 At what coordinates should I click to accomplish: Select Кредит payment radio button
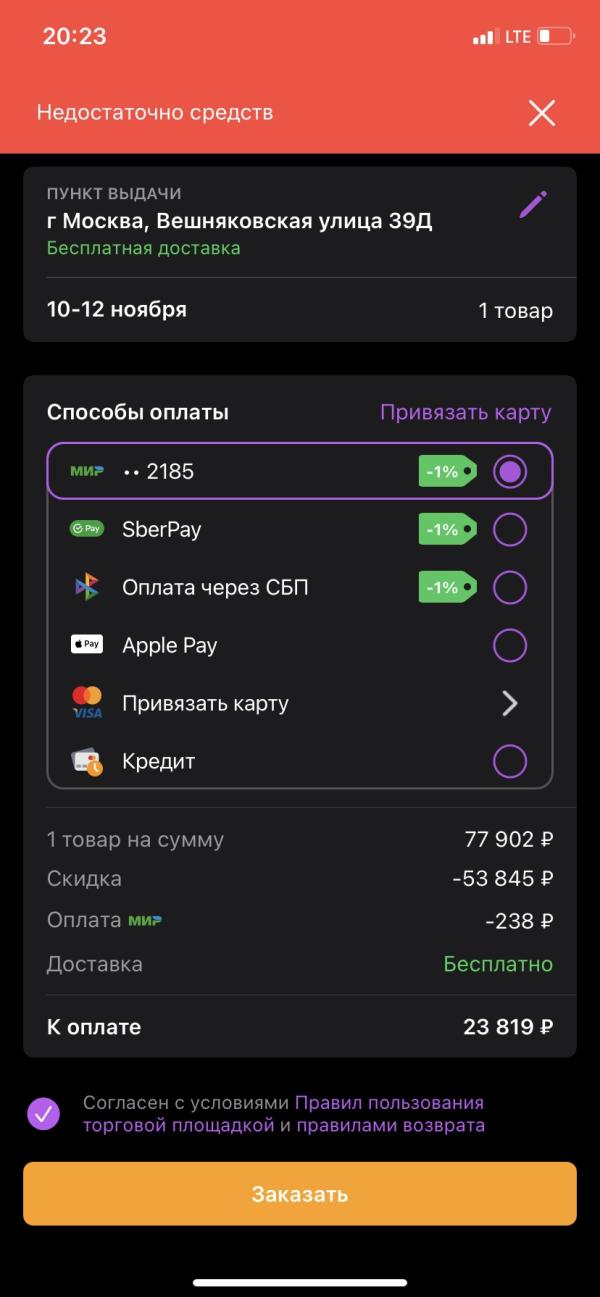510,761
